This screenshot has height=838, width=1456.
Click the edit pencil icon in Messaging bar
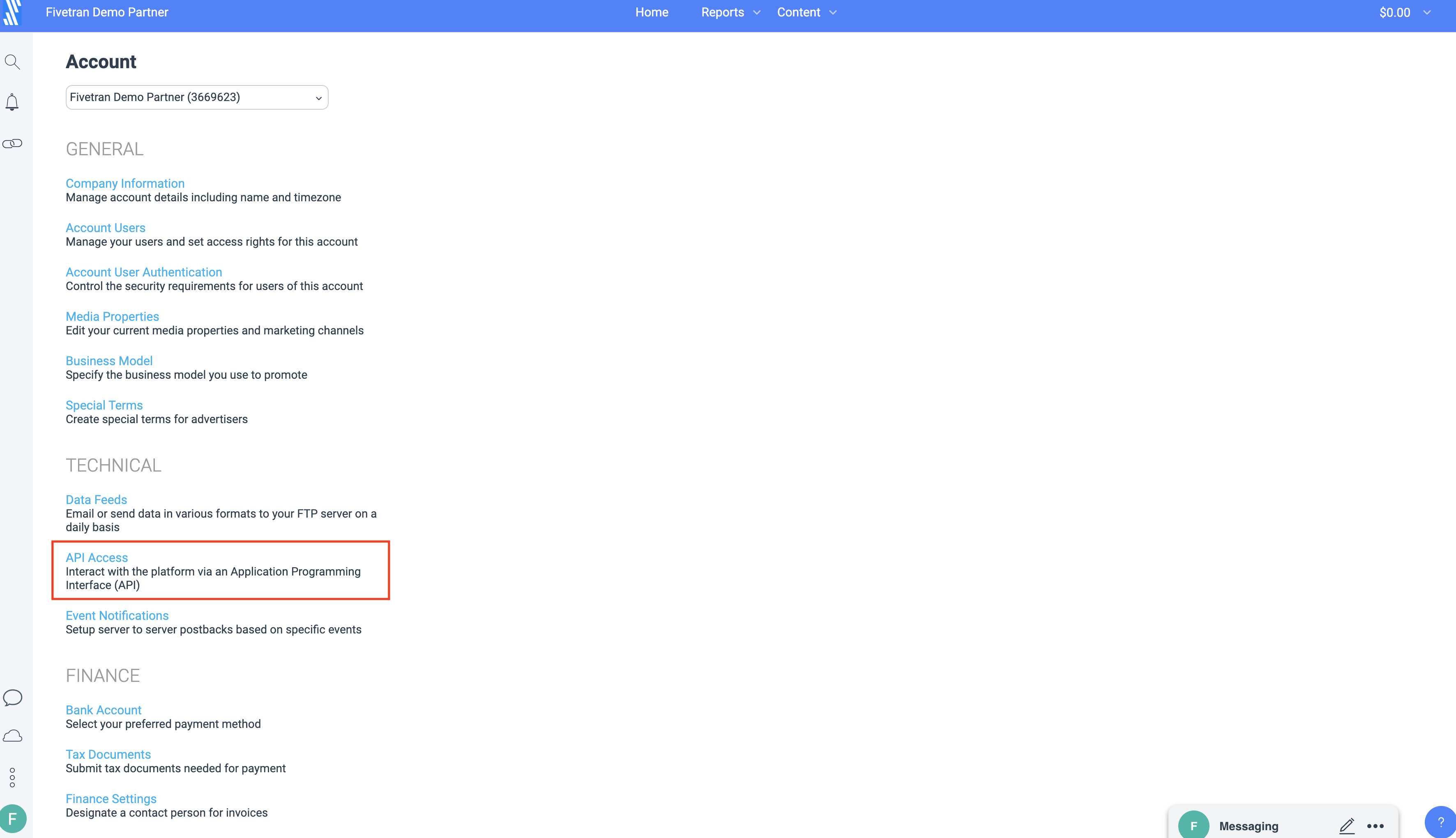(1347, 824)
